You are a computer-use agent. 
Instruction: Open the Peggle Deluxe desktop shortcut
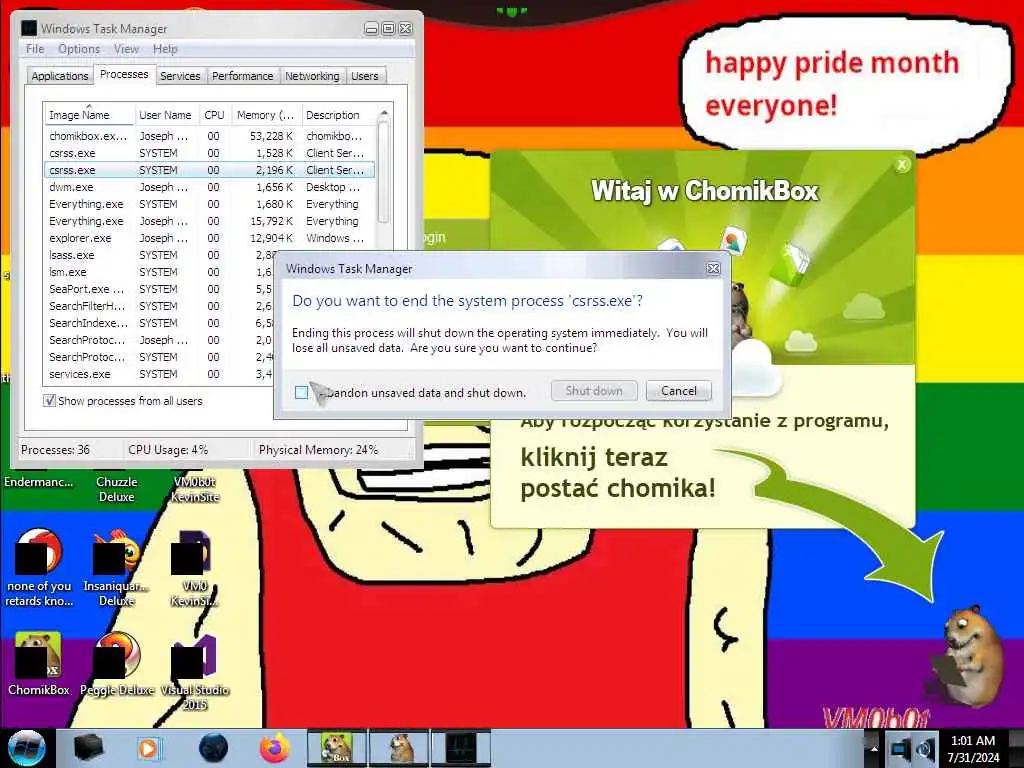click(x=118, y=663)
